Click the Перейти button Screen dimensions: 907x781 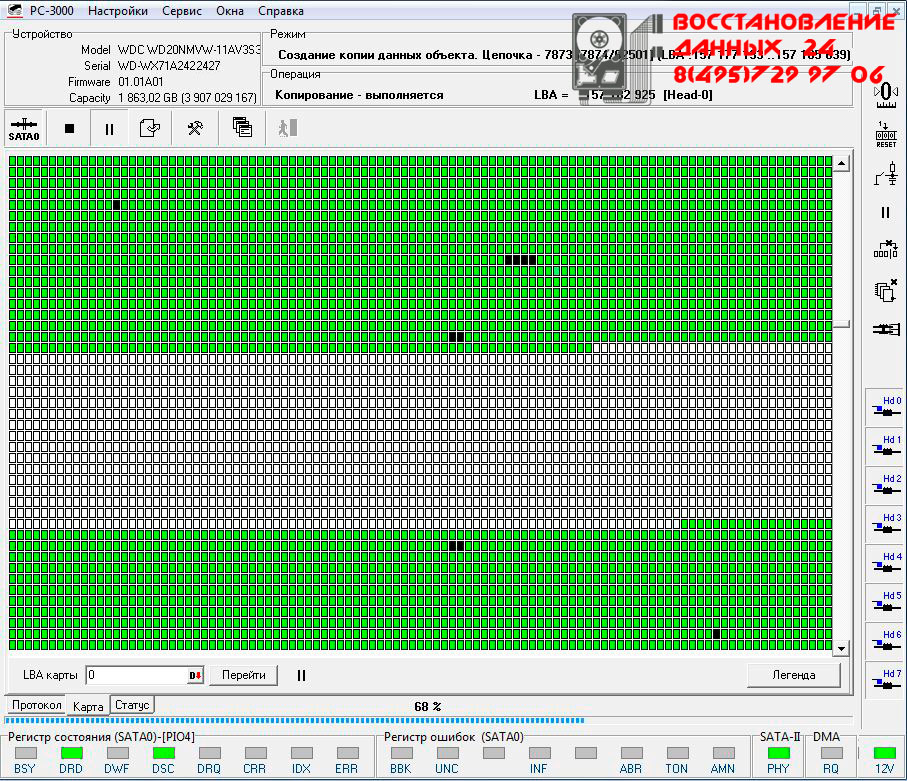[243, 675]
